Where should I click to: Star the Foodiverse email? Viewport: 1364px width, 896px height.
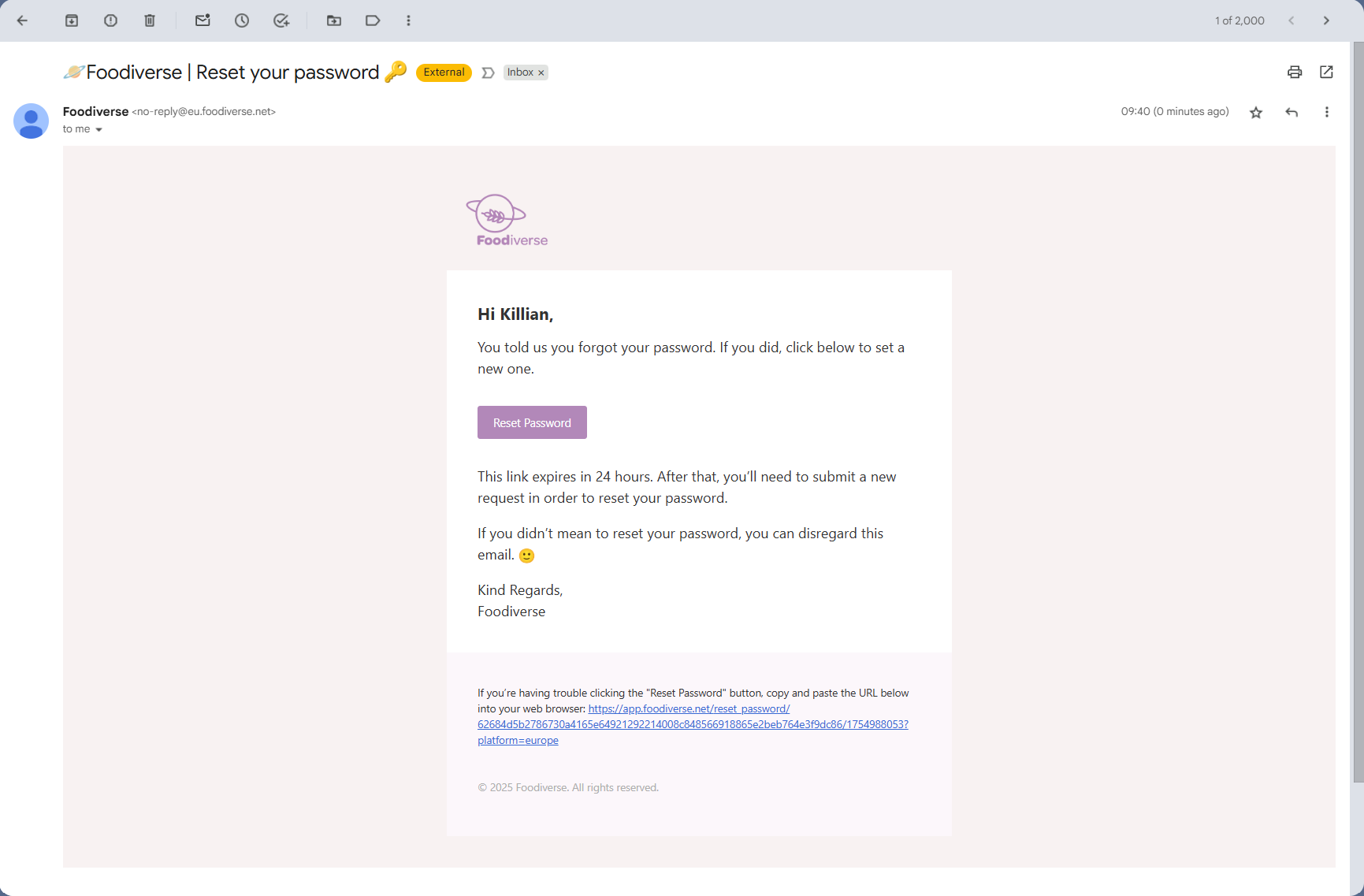click(1256, 113)
